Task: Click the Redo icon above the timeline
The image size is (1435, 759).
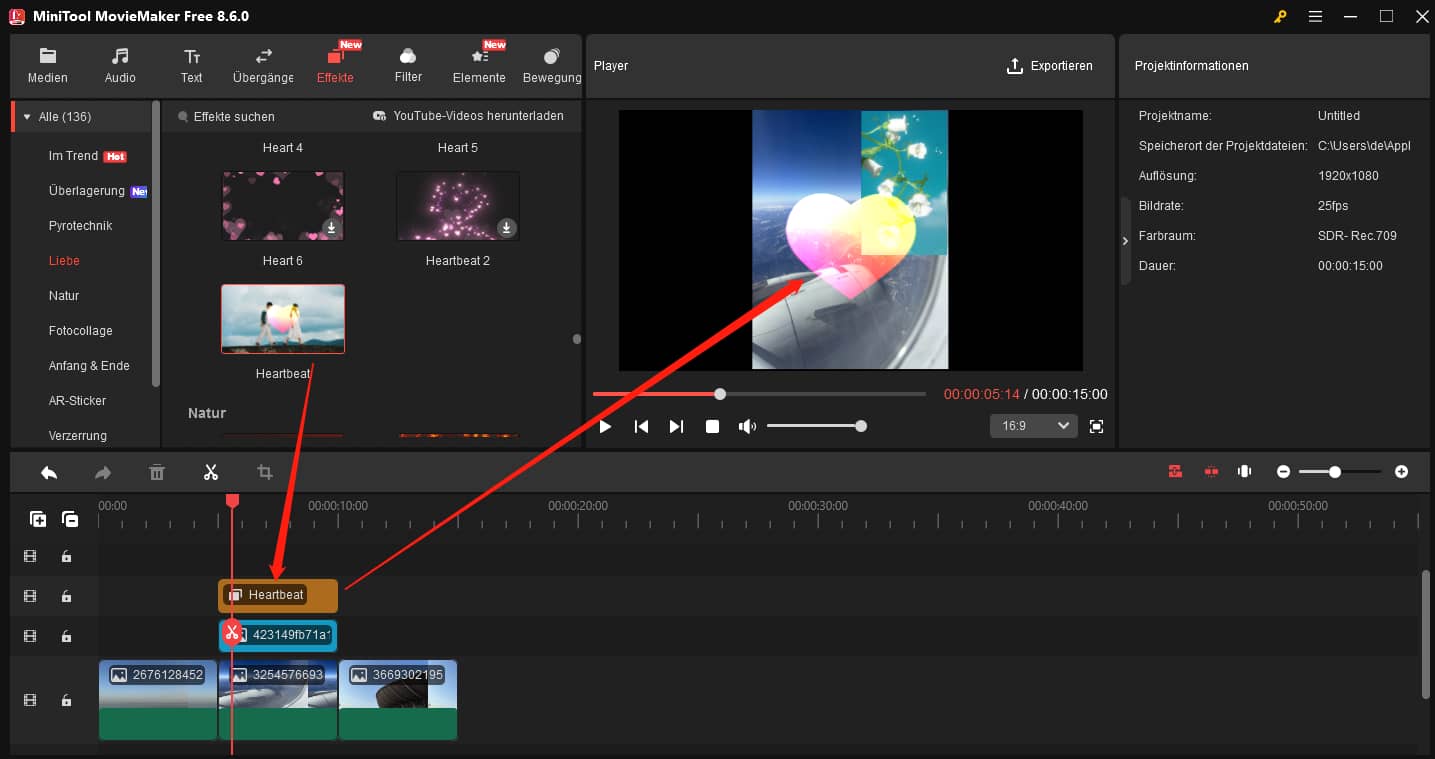Action: pos(103,471)
